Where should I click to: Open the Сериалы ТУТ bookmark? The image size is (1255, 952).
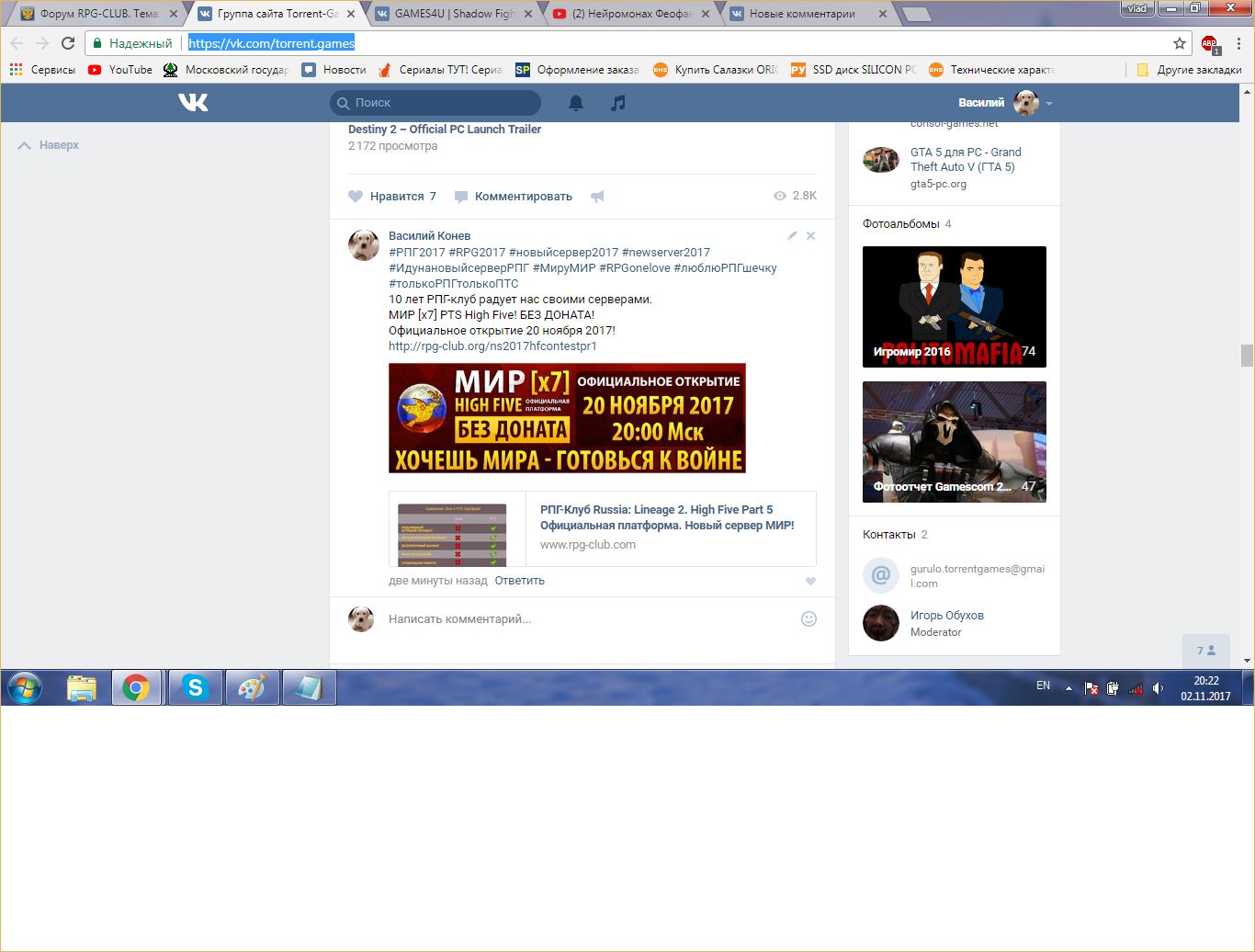coord(440,70)
